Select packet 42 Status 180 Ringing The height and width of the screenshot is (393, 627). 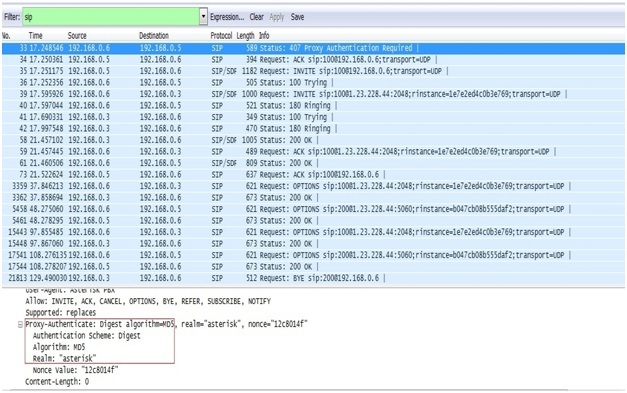[313, 129]
